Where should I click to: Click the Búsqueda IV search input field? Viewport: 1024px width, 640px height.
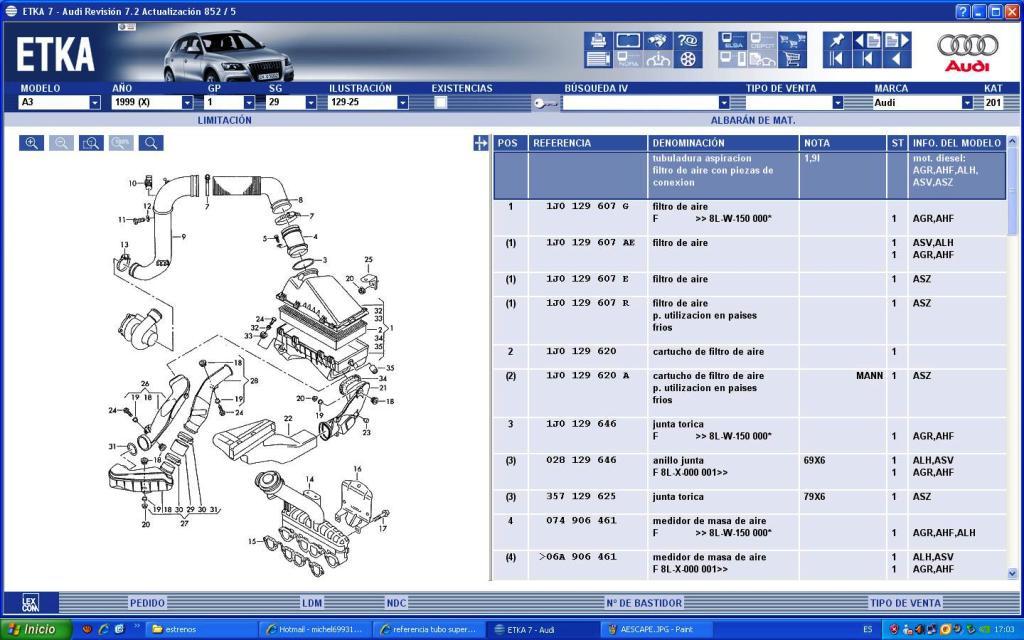coord(640,103)
